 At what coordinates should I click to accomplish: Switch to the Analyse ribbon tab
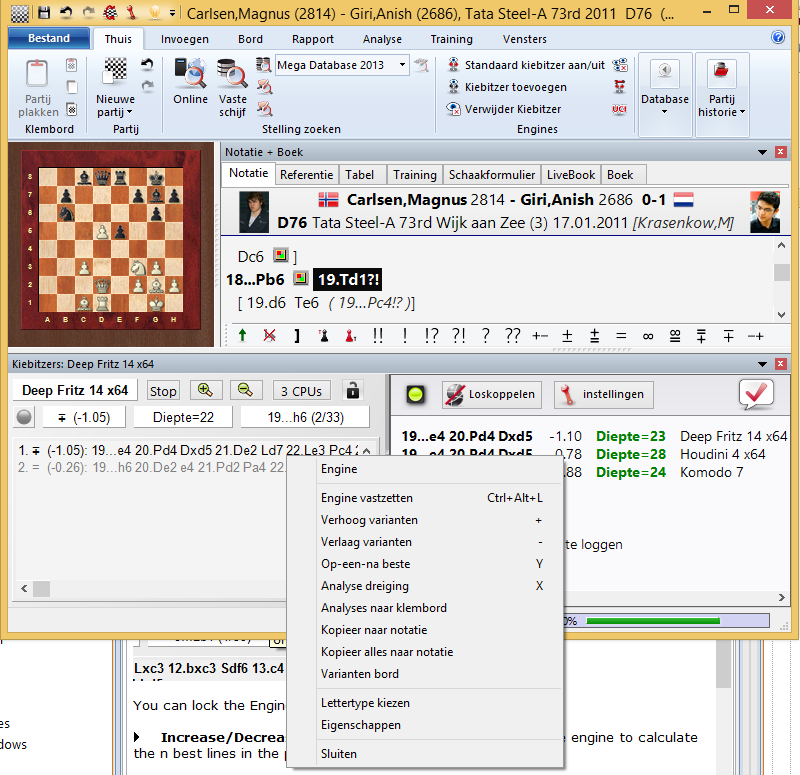pyautogui.click(x=382, y=39)
